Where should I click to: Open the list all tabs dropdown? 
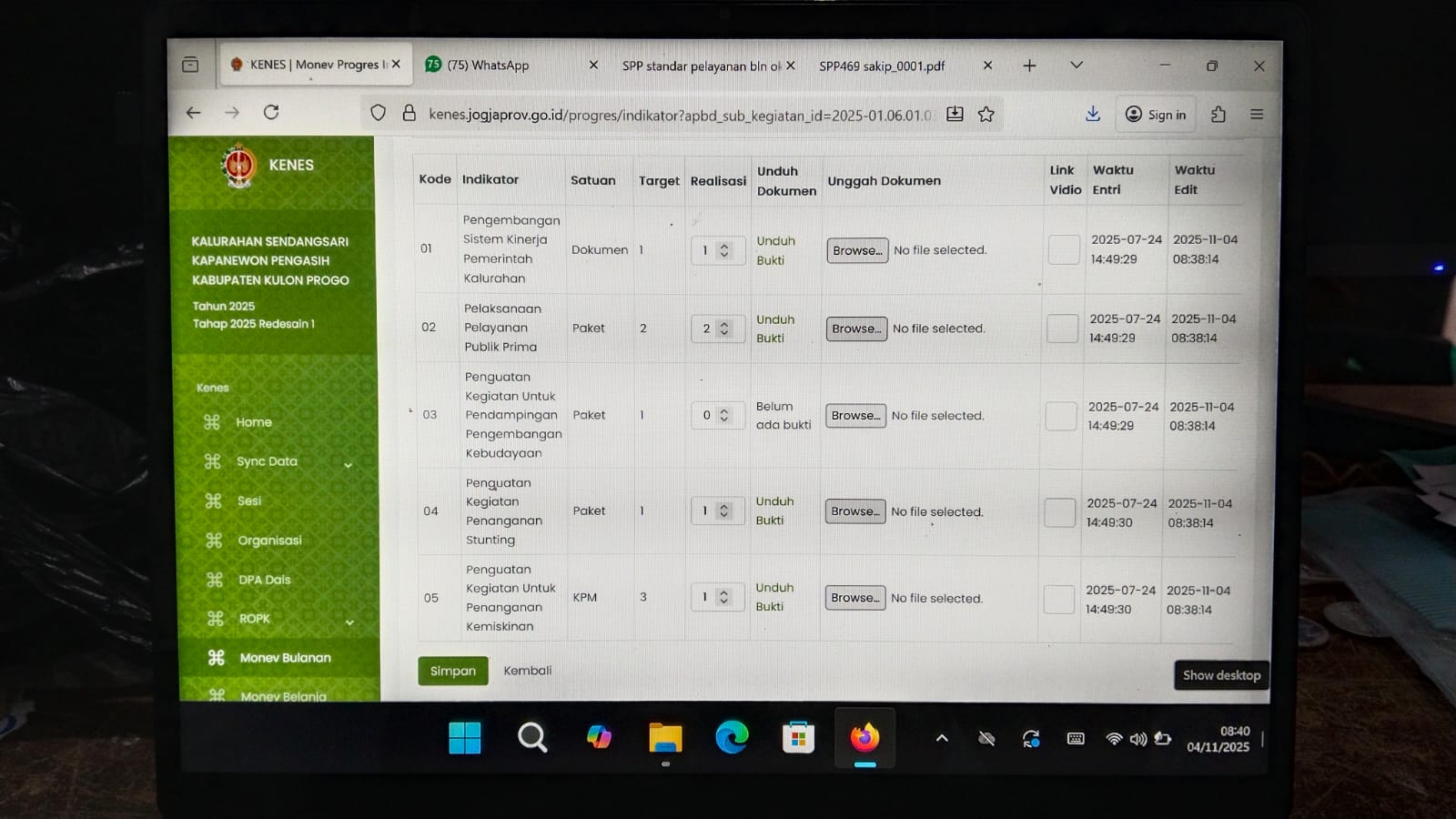click(x=1077, y=66)
